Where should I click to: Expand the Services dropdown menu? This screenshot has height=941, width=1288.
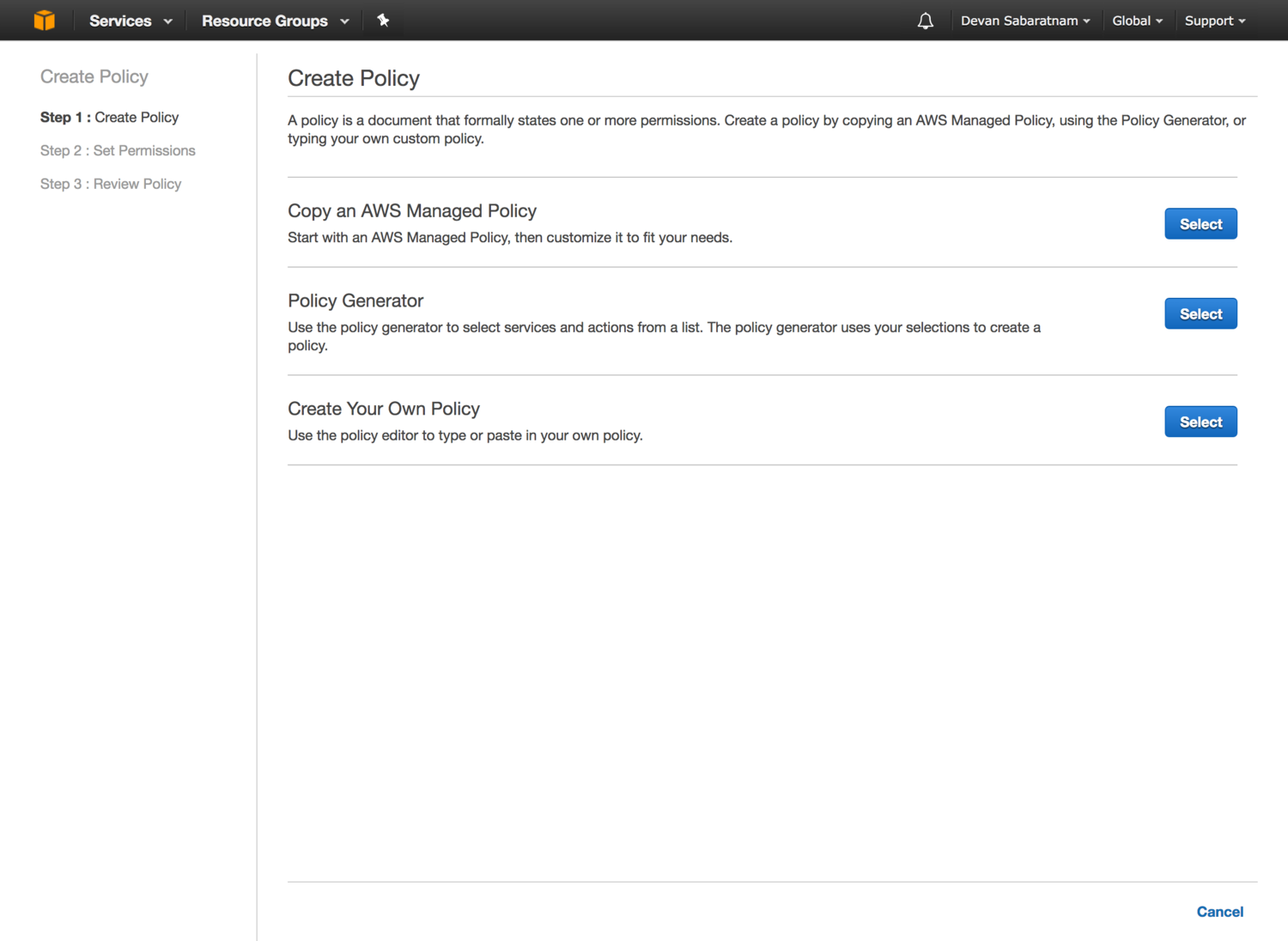coord(131,21)
